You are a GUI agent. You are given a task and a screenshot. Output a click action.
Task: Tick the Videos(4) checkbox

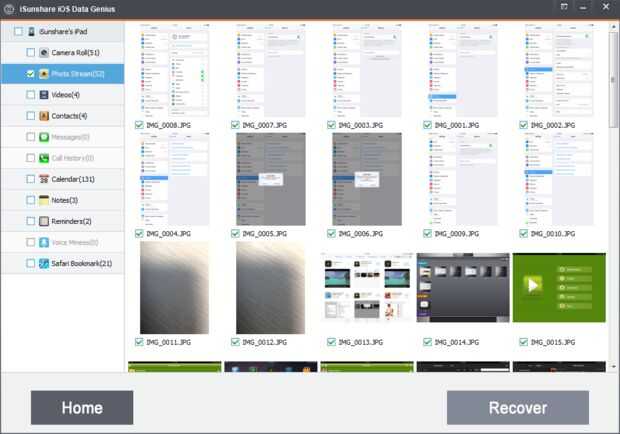tap(30, 95)
